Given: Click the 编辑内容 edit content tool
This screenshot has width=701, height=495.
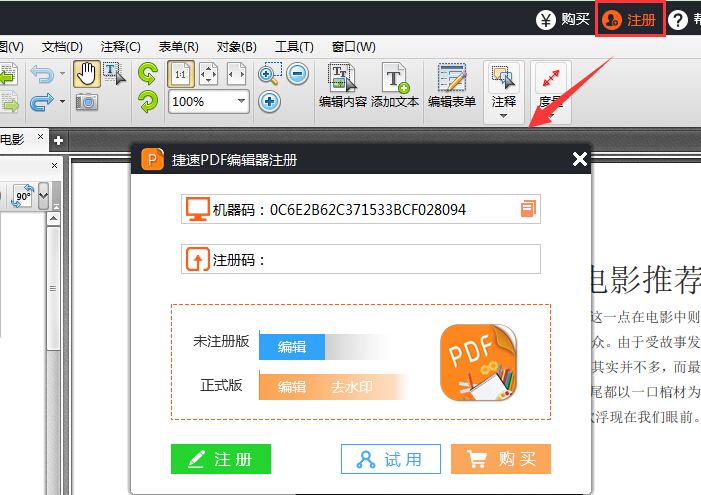Looking at the screenshot, I should pos(343,86).
